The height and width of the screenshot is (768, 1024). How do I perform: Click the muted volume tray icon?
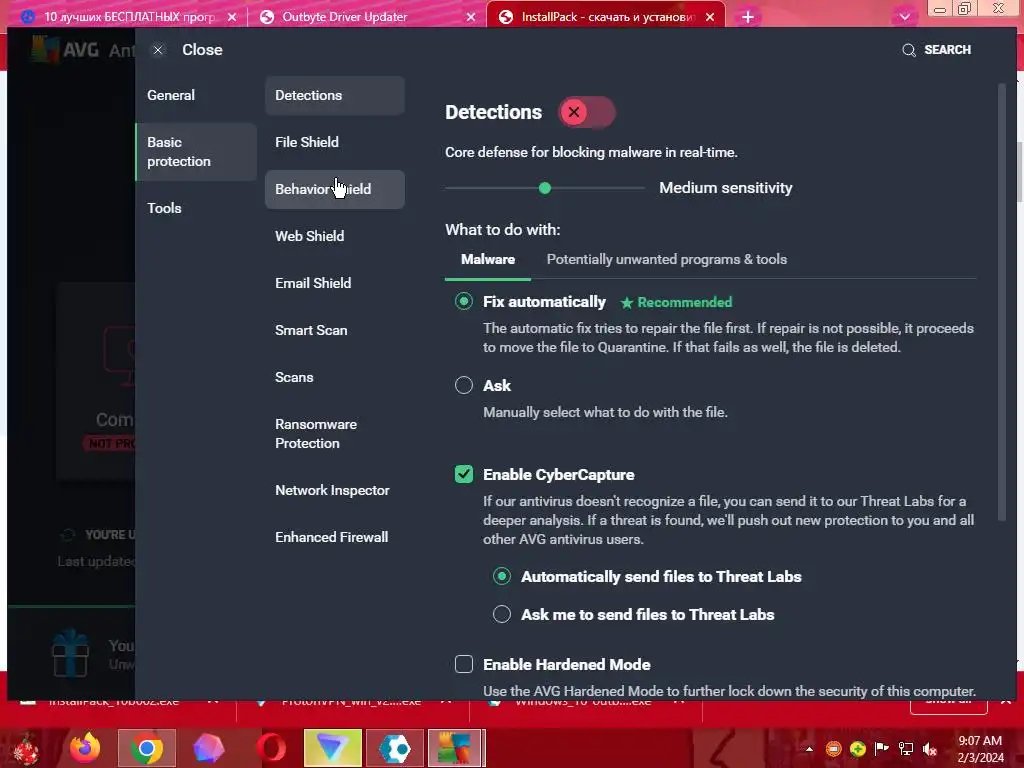pyautogui.click(x=930, y=749)
